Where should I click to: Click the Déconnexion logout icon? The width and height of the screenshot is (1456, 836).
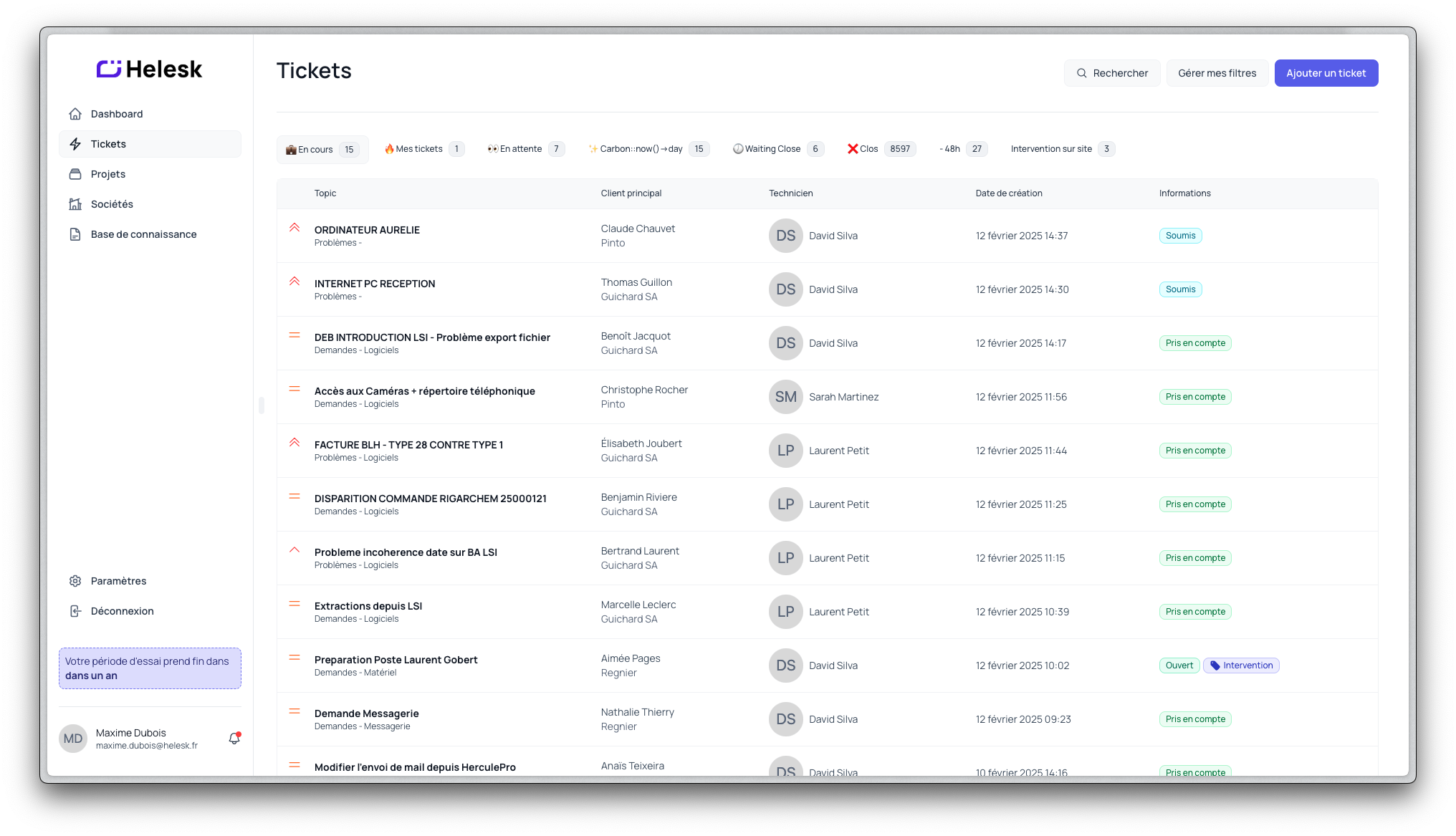tap(75, 611)
